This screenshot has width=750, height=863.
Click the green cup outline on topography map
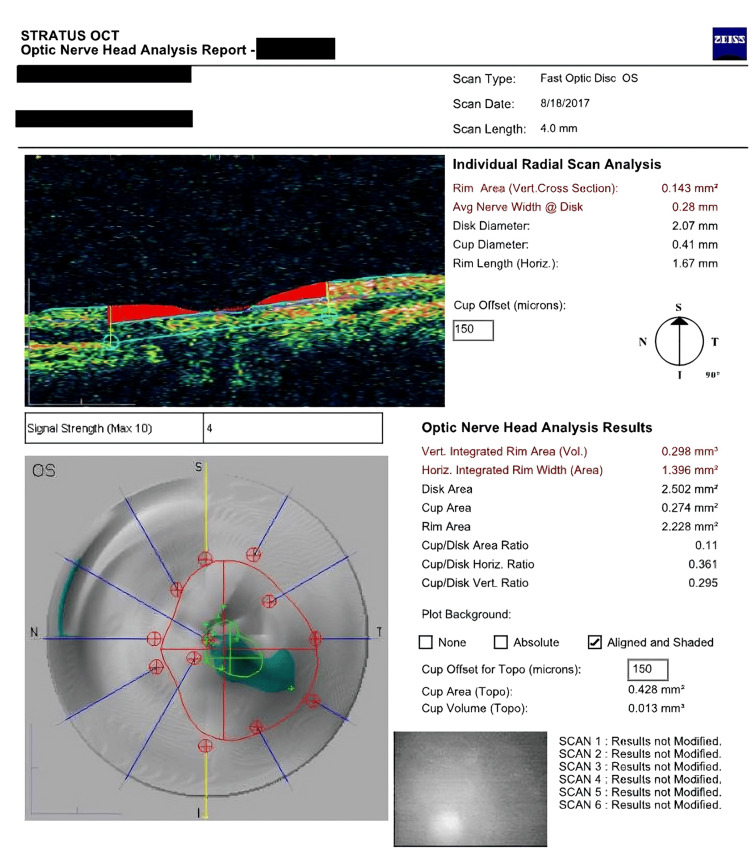tap(234, 649)
